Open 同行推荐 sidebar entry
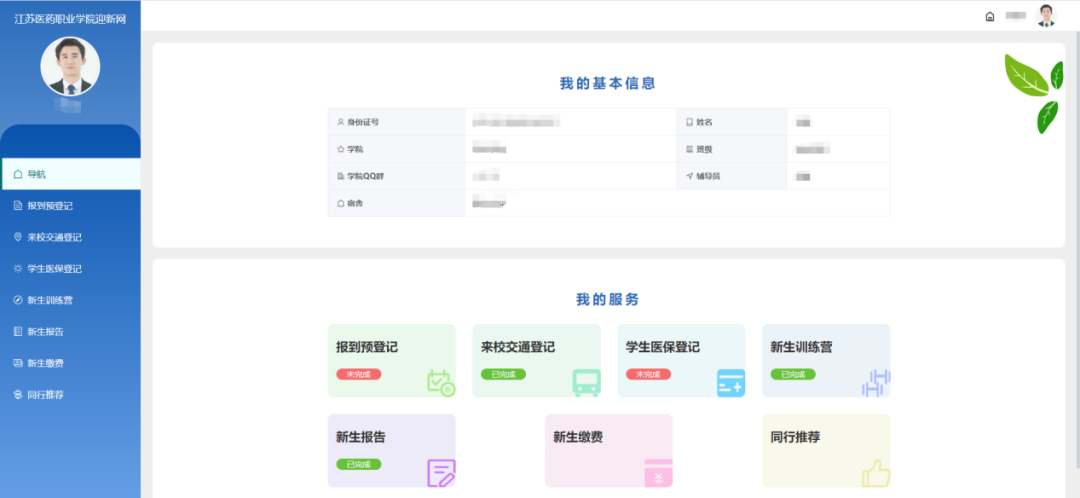The image size is (1080, 498). (45, 395)
